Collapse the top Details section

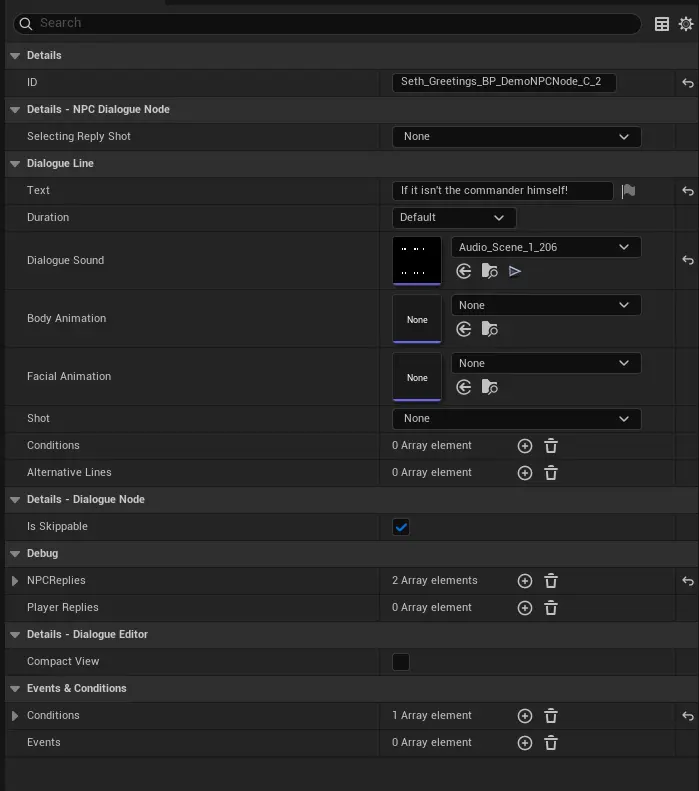click(x=15, y=56)
